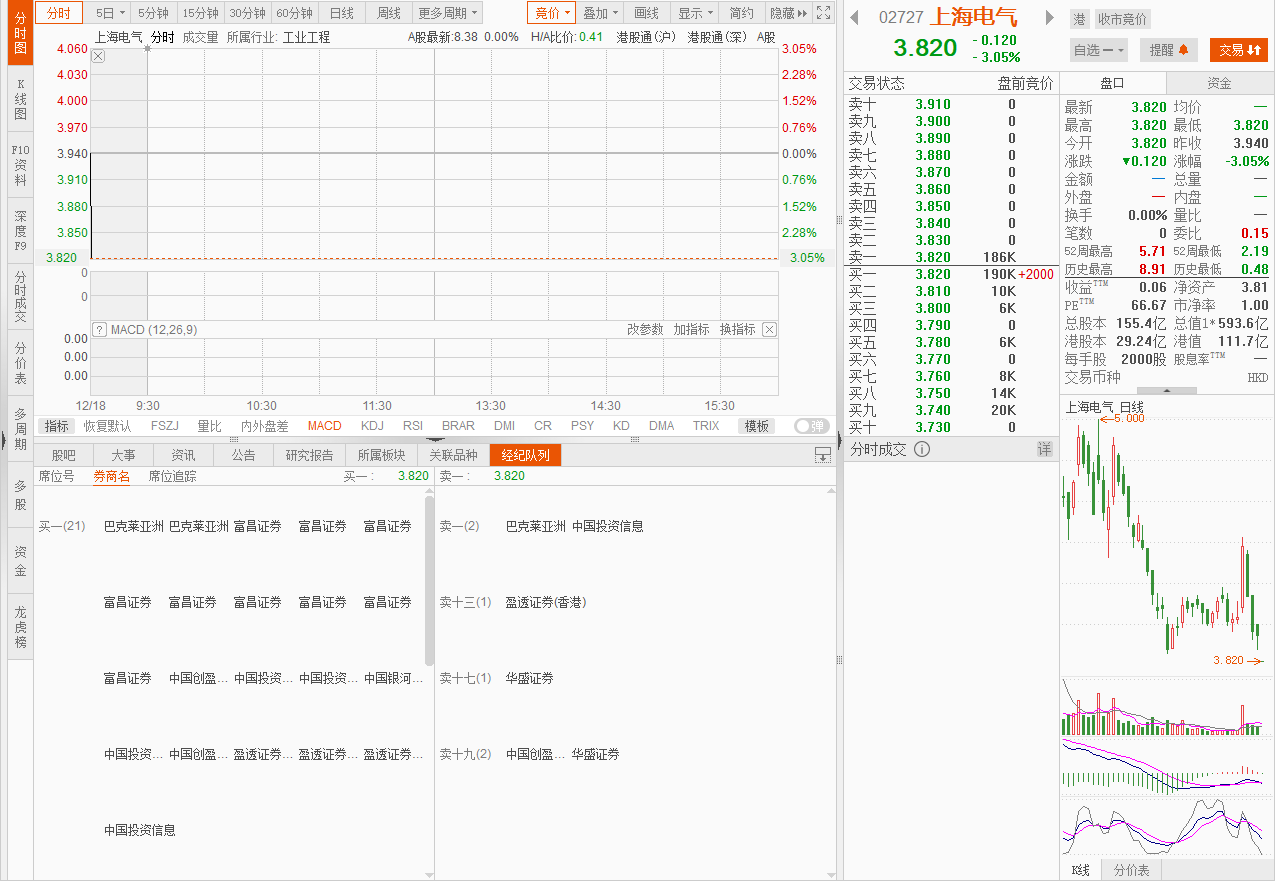Viewport: 1275px width, 881px height.
Task: Click the 港 market tag
Action: [x=1079, y=19]
